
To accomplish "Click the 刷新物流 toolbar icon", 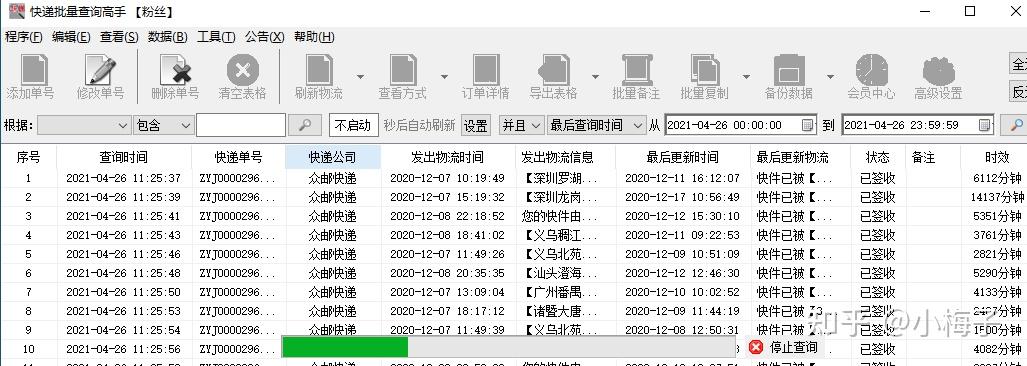I will click(319, 70).
